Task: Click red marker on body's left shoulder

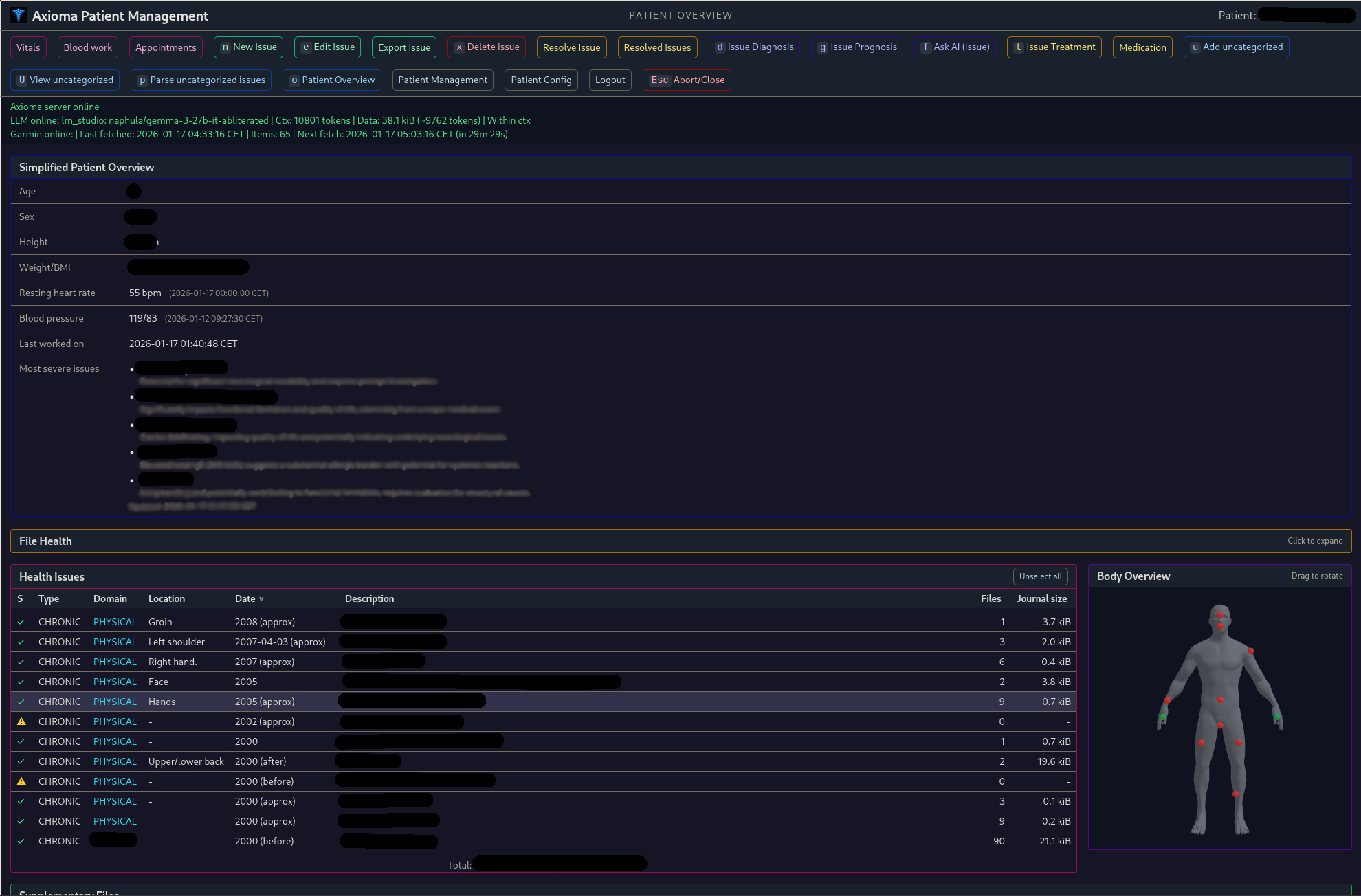Action: point(1251,651)
